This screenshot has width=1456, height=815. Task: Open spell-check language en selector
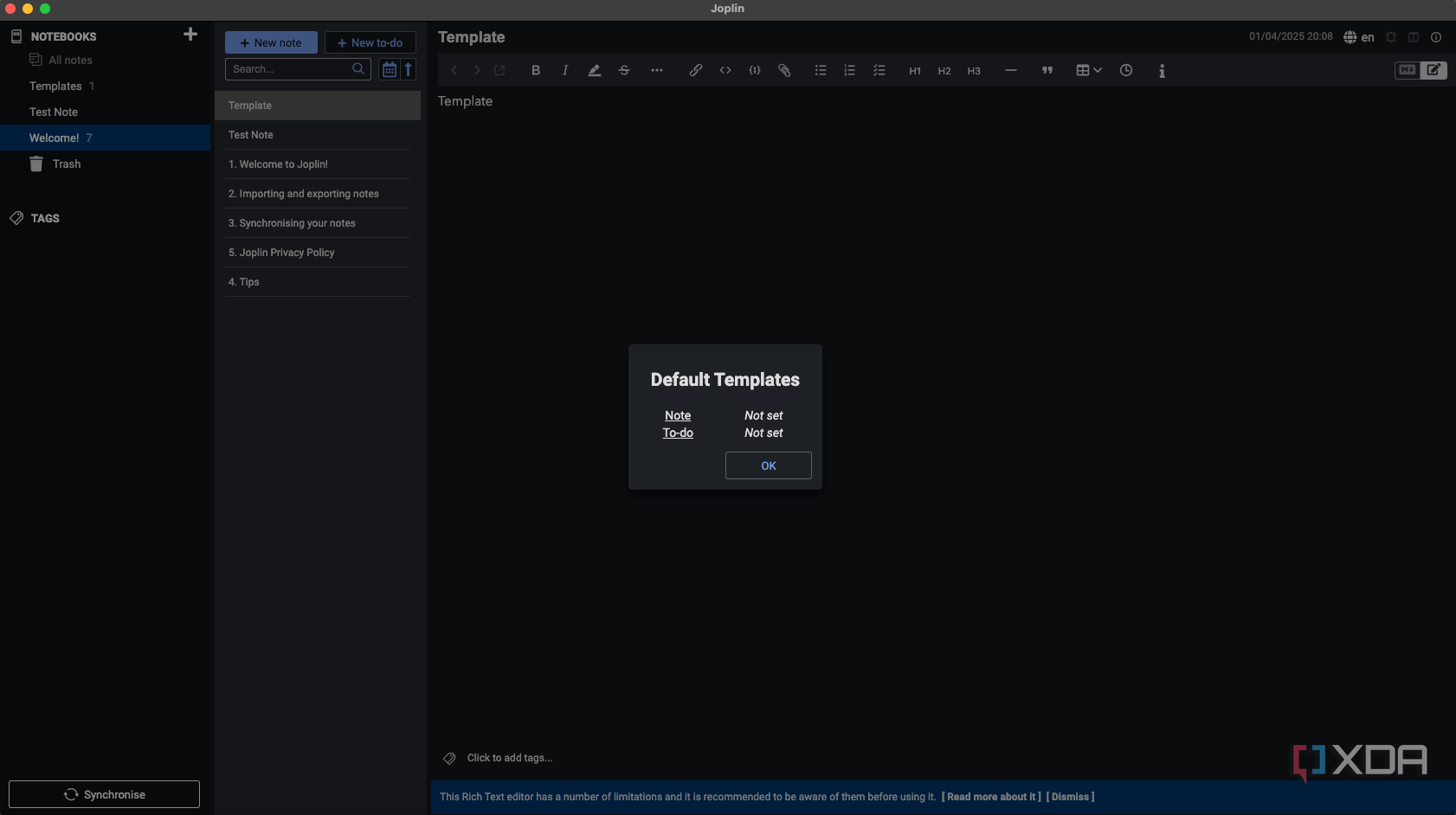1359,37
